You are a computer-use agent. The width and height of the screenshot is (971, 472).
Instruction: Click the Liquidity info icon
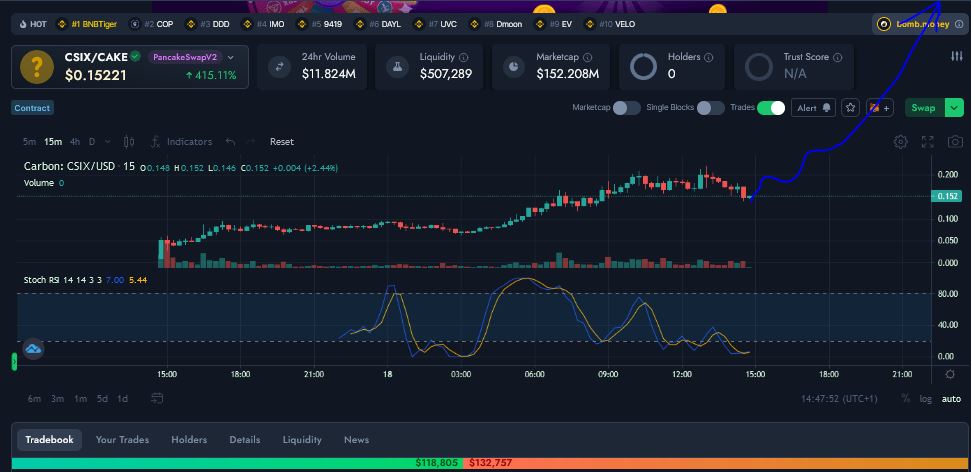click(464, 57)
